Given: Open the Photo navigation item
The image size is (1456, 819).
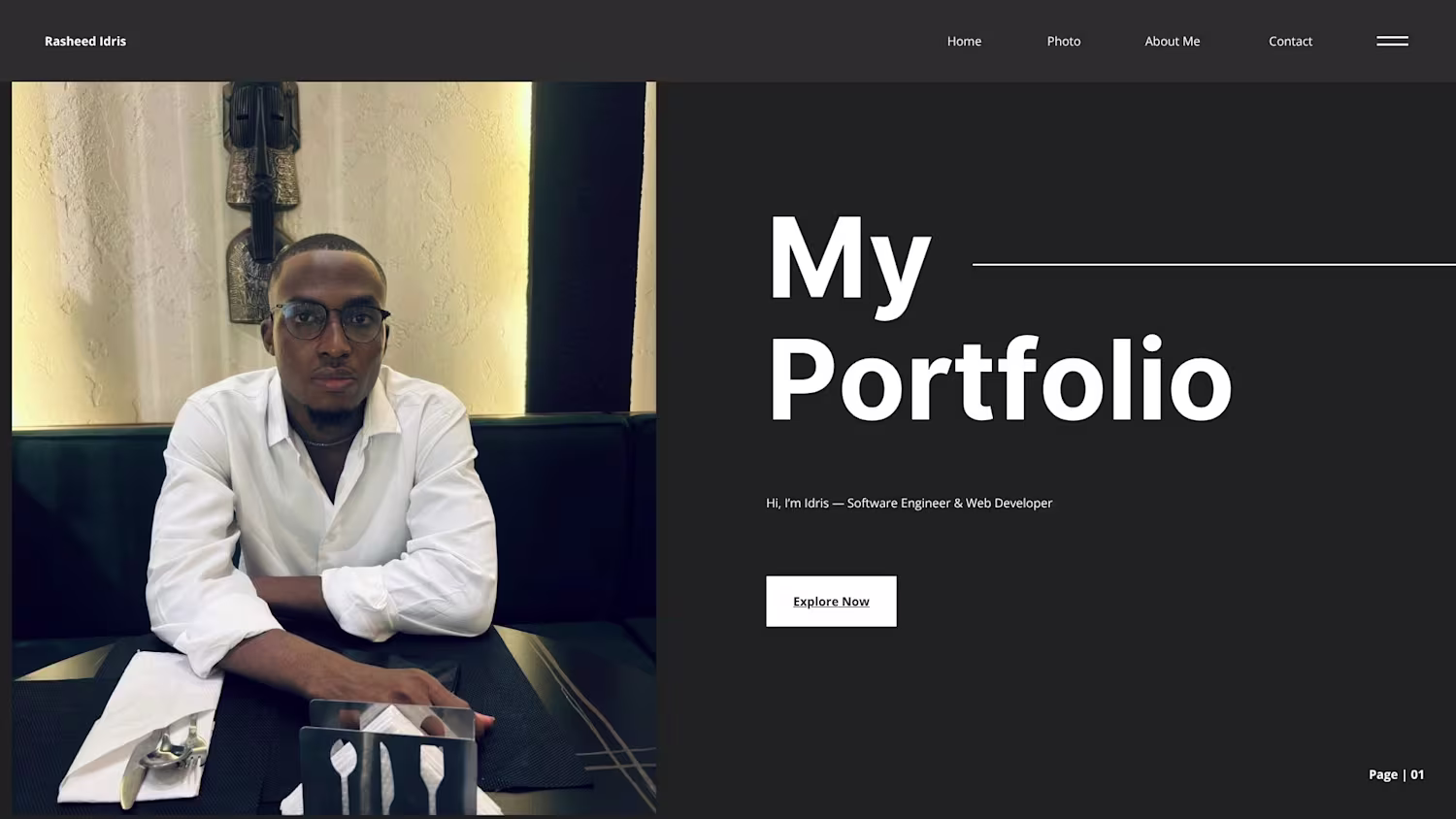Looking at the screenshot, I should point(1064,41).
